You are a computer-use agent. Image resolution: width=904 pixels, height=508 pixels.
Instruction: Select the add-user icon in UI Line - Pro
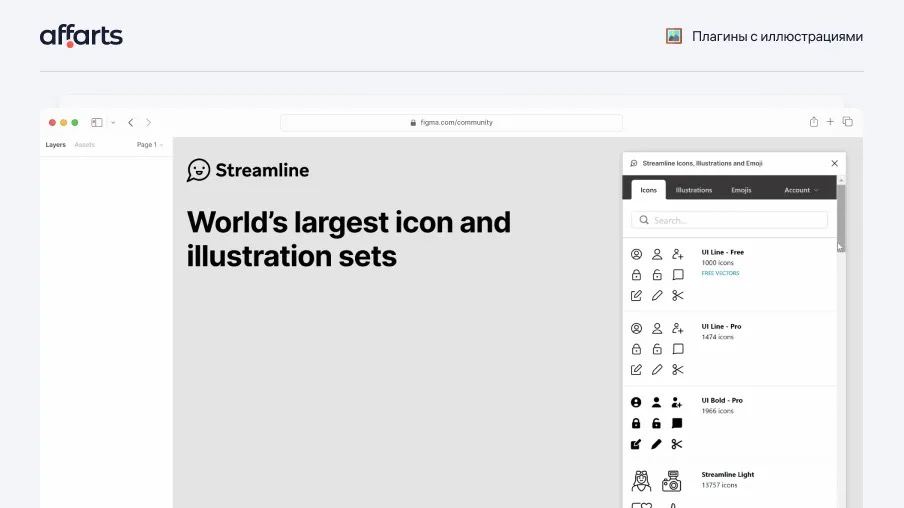(678, 328)
